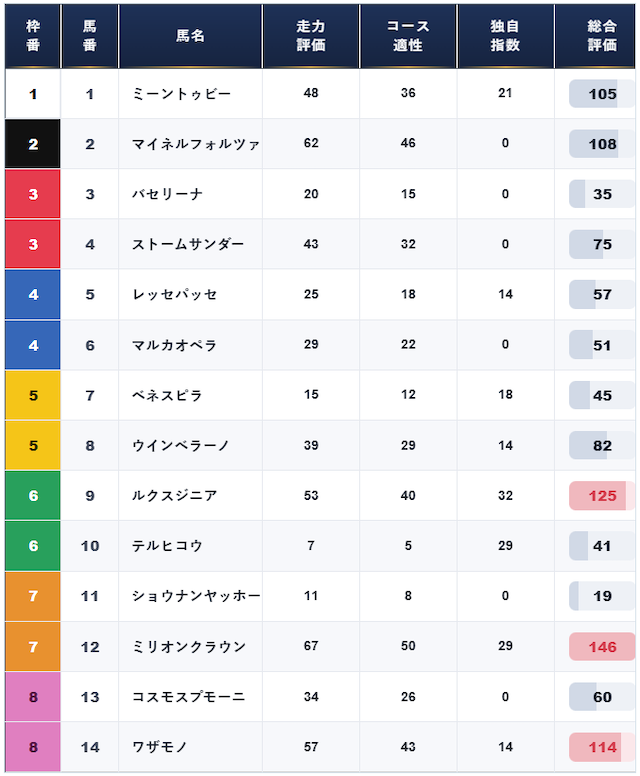640x776 pixels.
Task: Click the red 125 total score bar
Action: pyautogui.click(x=602, y=496)
